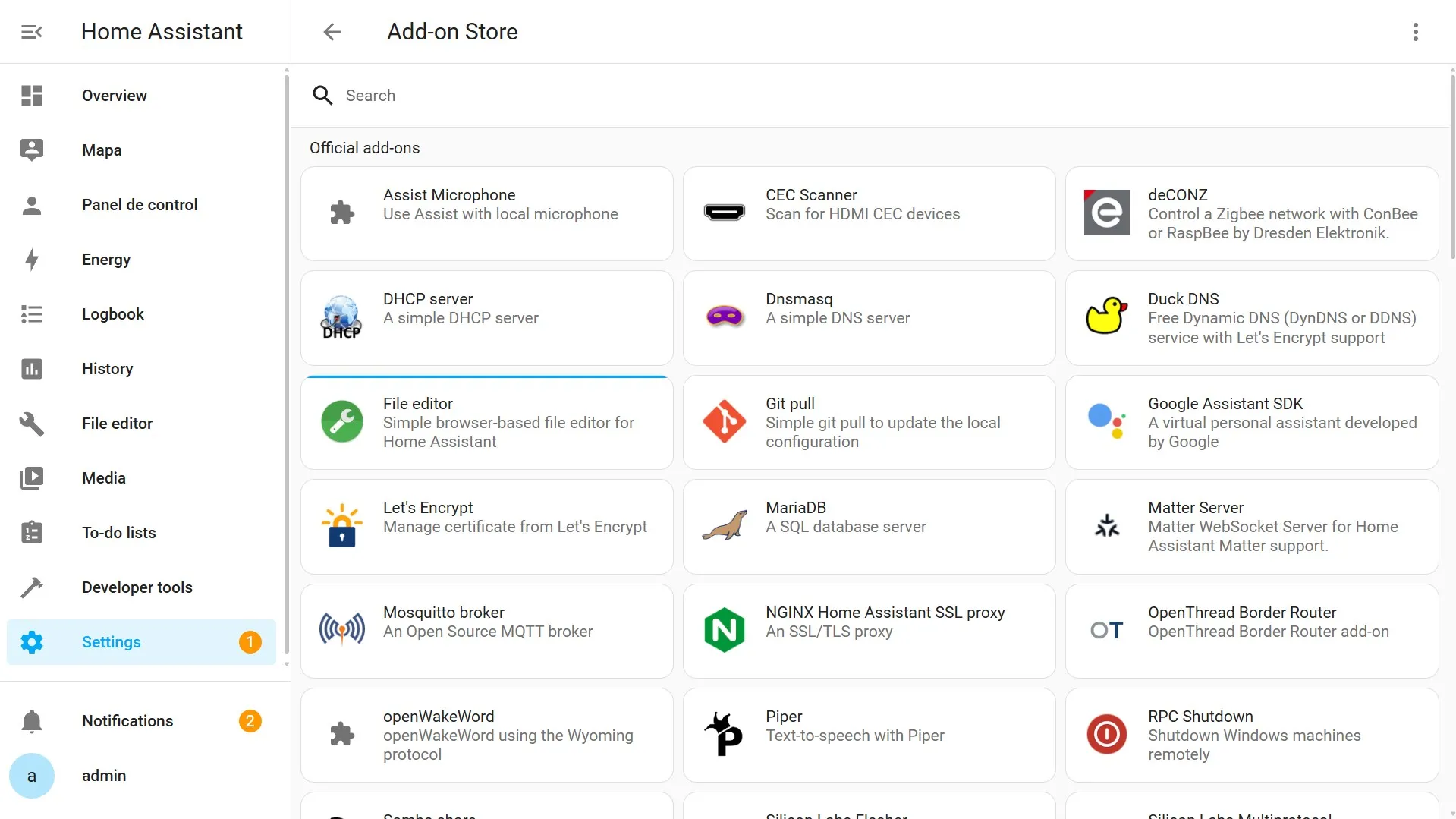Go to Mapa in the sidebar
The width and height of the screenshot is (1456, 819).
click(x=141, y=150)
